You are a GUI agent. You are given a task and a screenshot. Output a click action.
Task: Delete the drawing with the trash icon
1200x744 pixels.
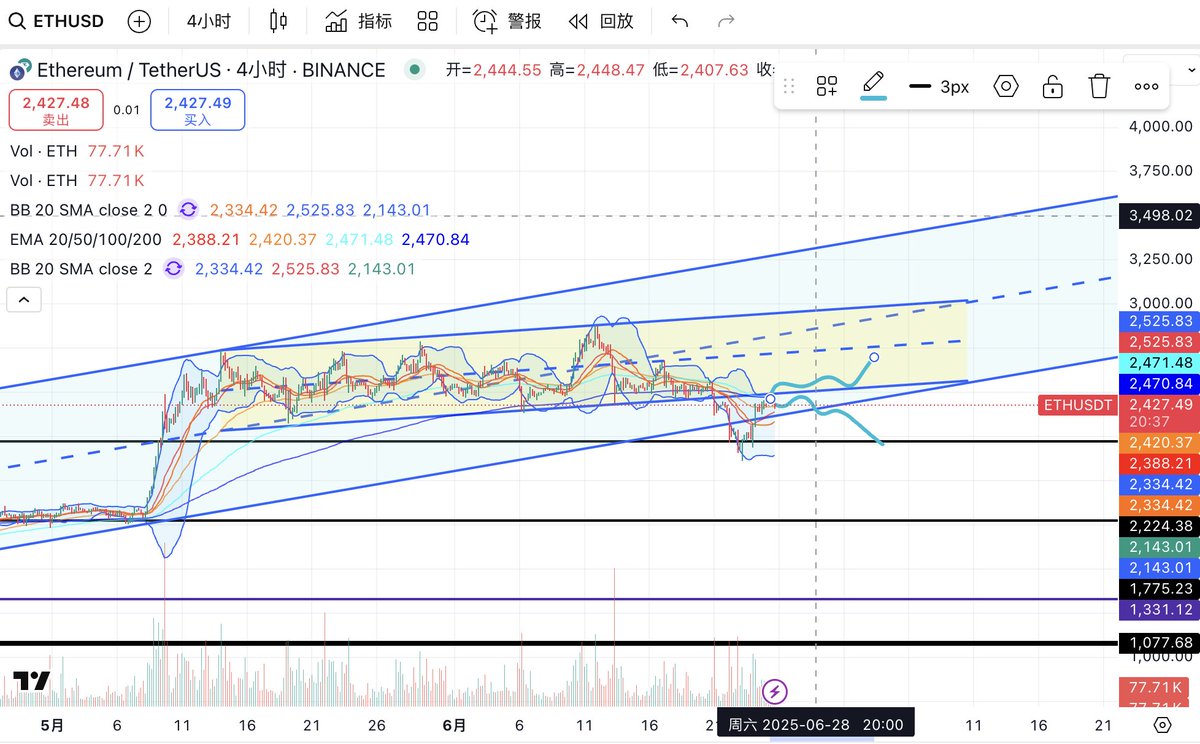pos(1100,86)
